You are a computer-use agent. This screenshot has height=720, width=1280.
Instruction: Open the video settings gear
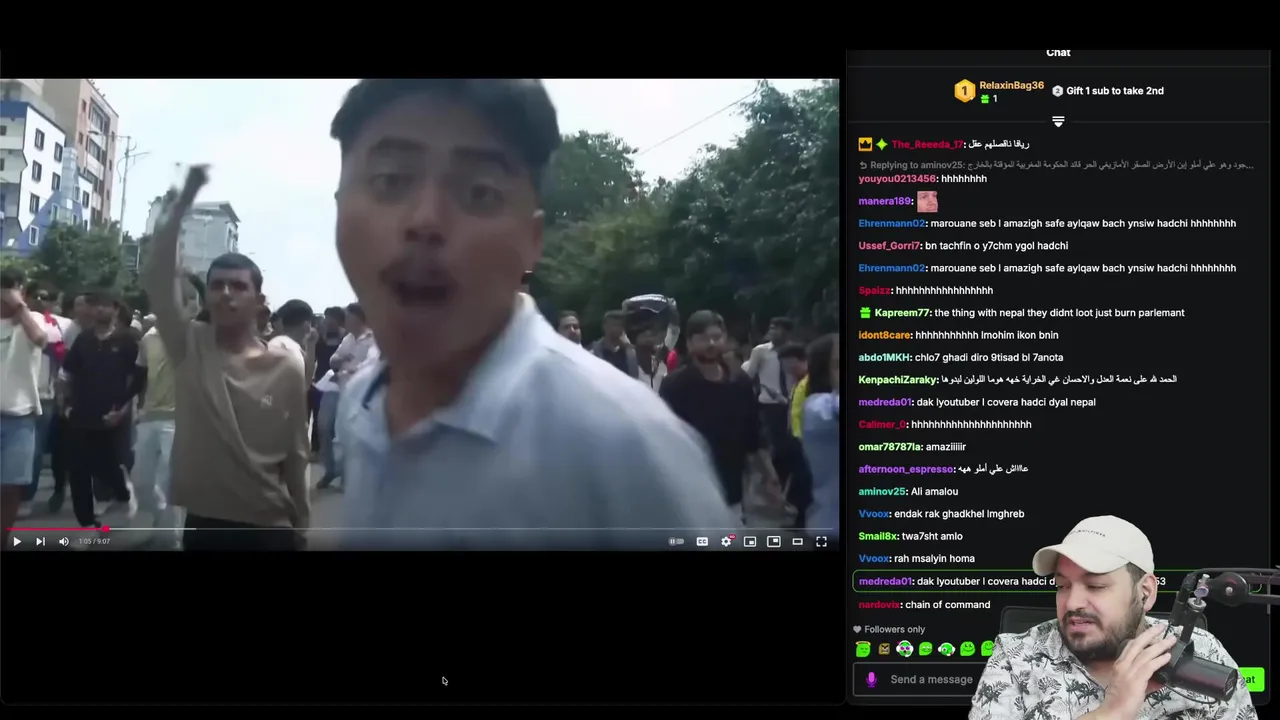[x=726, y=541]
